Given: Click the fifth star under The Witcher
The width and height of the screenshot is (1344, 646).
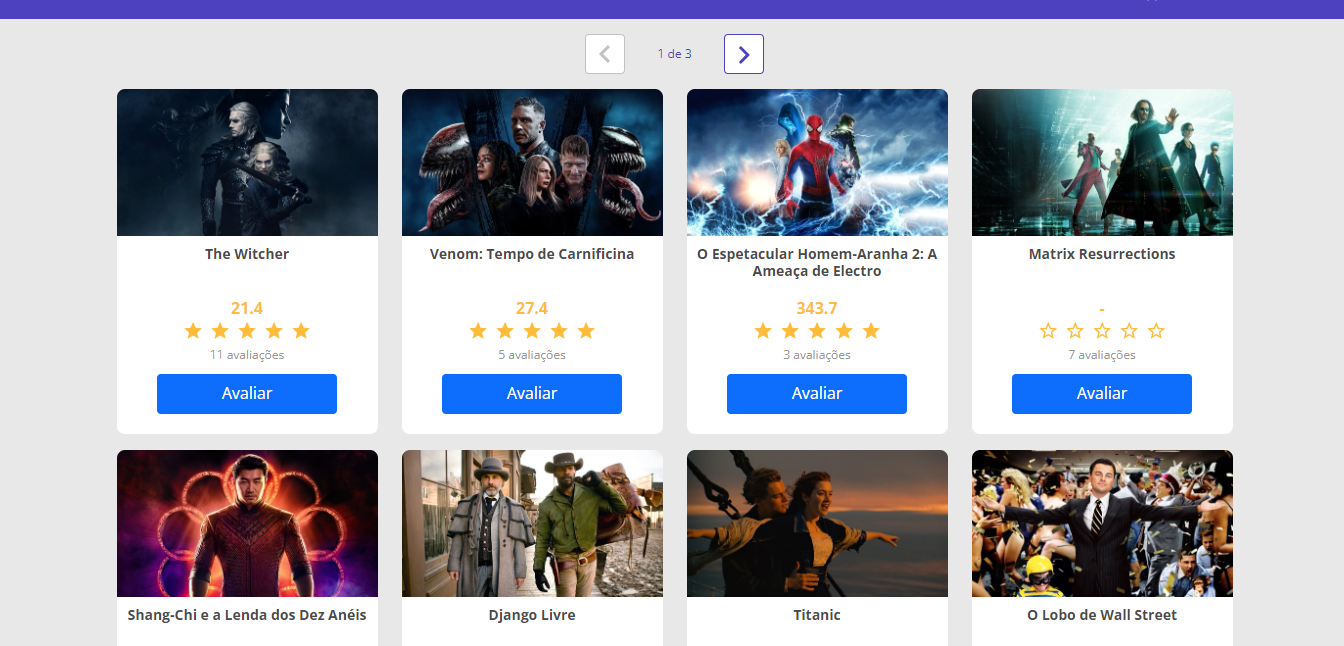Looking at the screenshot, I should 301,331.
